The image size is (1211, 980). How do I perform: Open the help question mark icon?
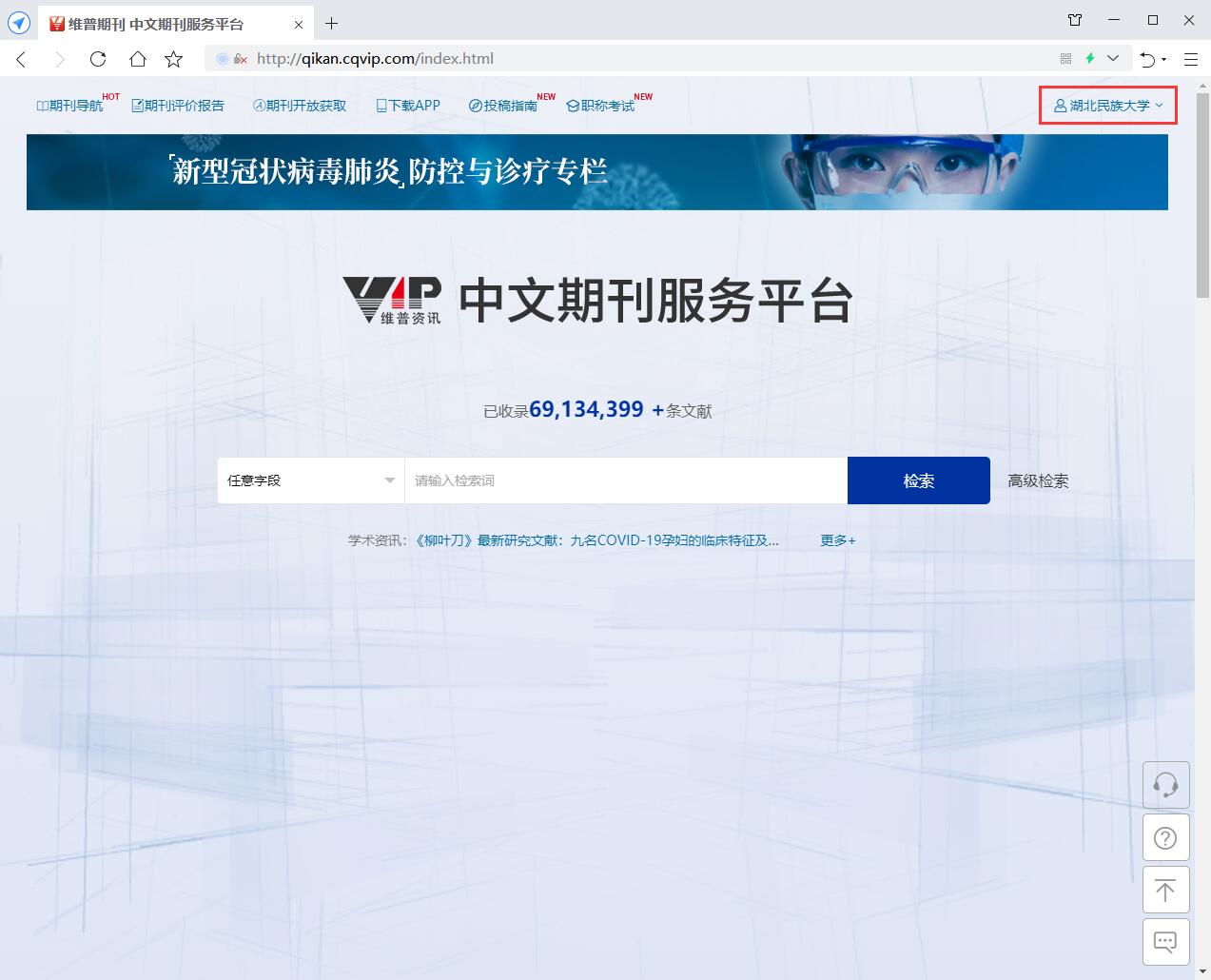pos(1165,838)
